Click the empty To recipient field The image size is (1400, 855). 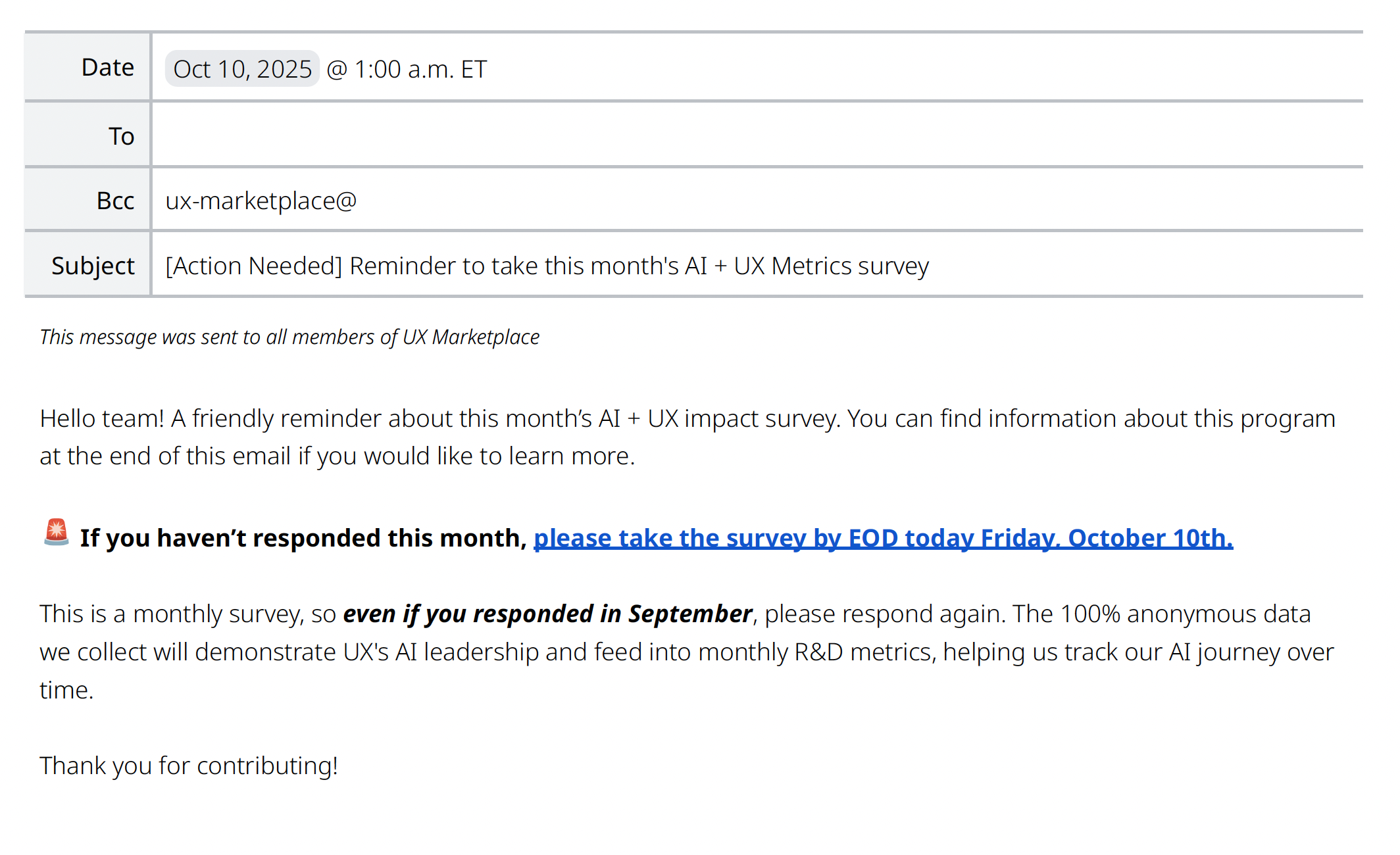(757, 135)
